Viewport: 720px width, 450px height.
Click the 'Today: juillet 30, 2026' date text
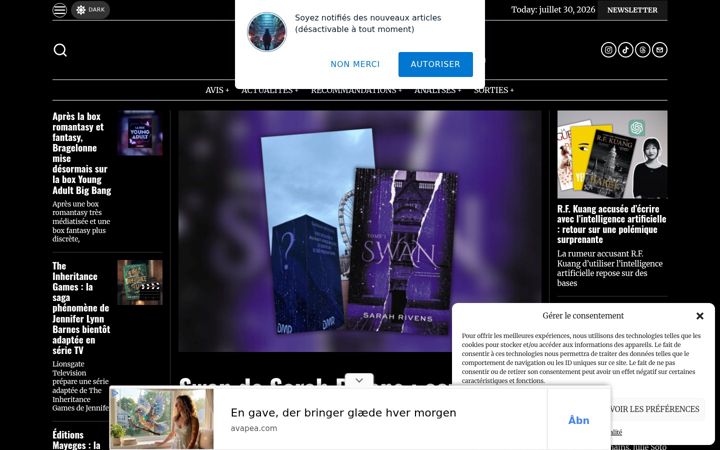[x=553, y=10]
